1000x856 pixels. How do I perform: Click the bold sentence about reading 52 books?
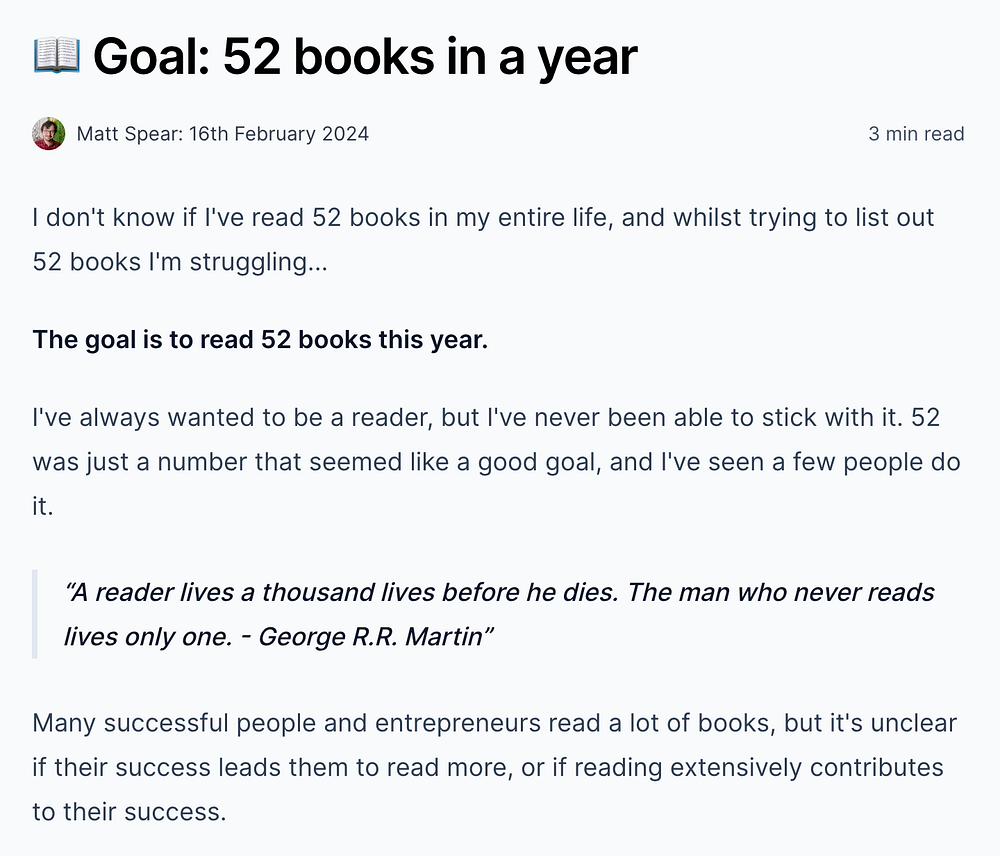tap(260, 339)
